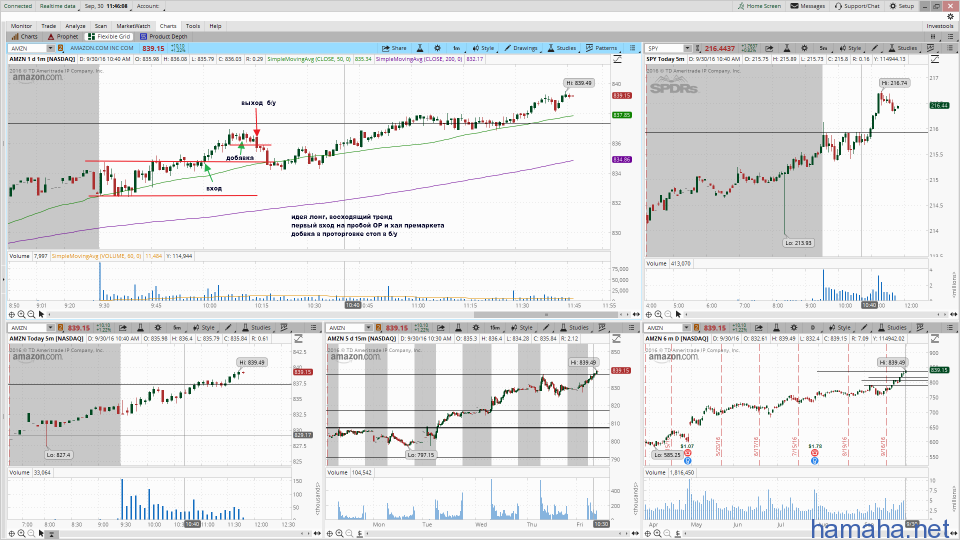
Task: Click the gear icon above Investools
Action: click(x=950, y=18)
